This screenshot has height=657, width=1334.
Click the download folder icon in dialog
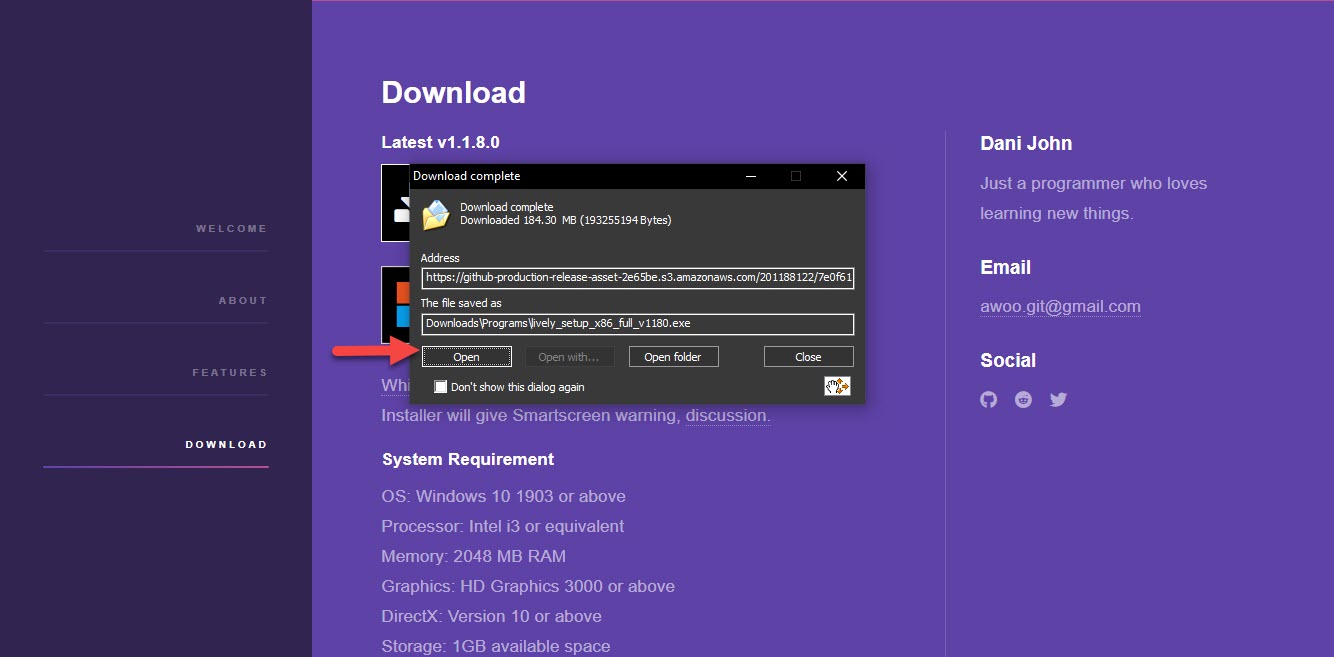436,214
